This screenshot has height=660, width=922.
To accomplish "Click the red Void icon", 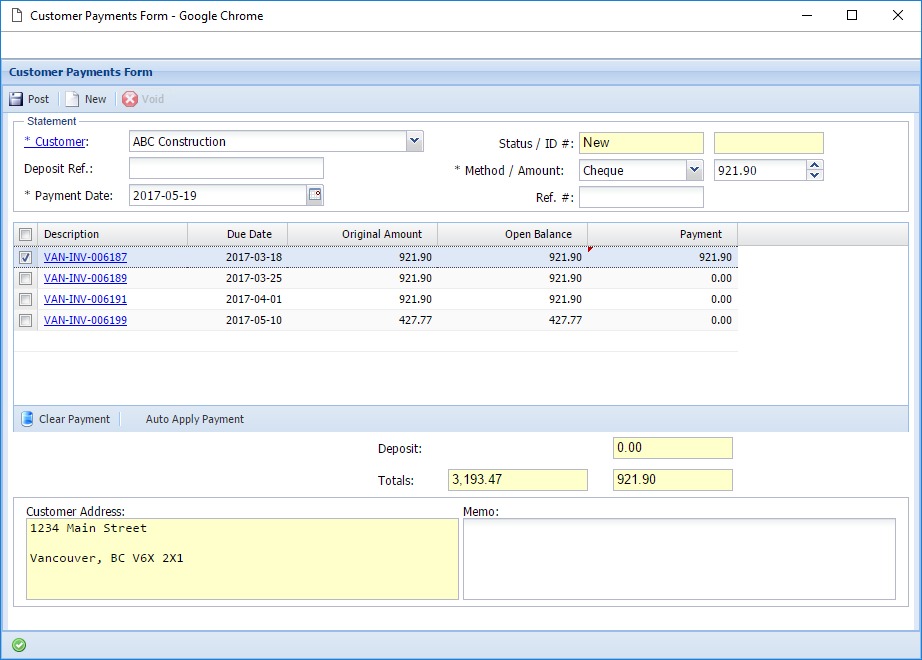I will [130, 98].
